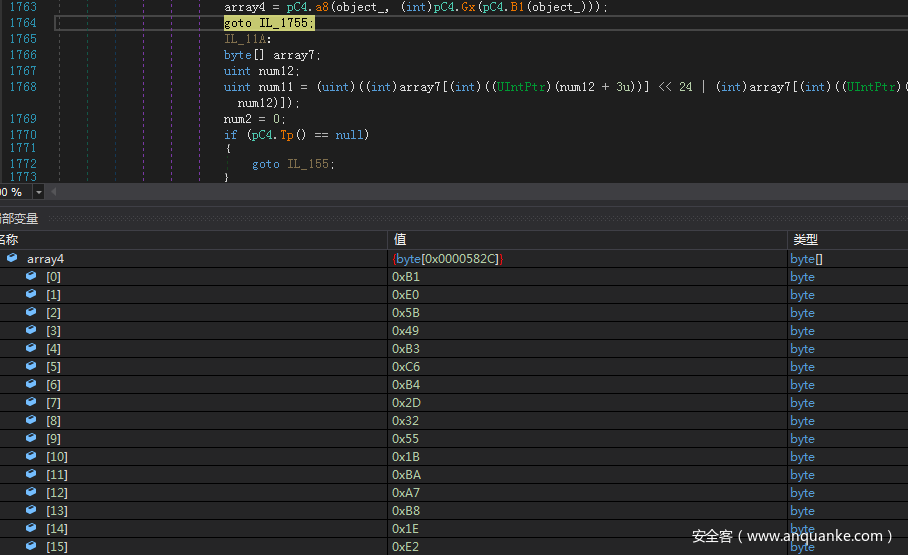The height and width of the screenshot is (555, 908).
Task: Follow the IL_155 goto label
Action: [308, 164]
